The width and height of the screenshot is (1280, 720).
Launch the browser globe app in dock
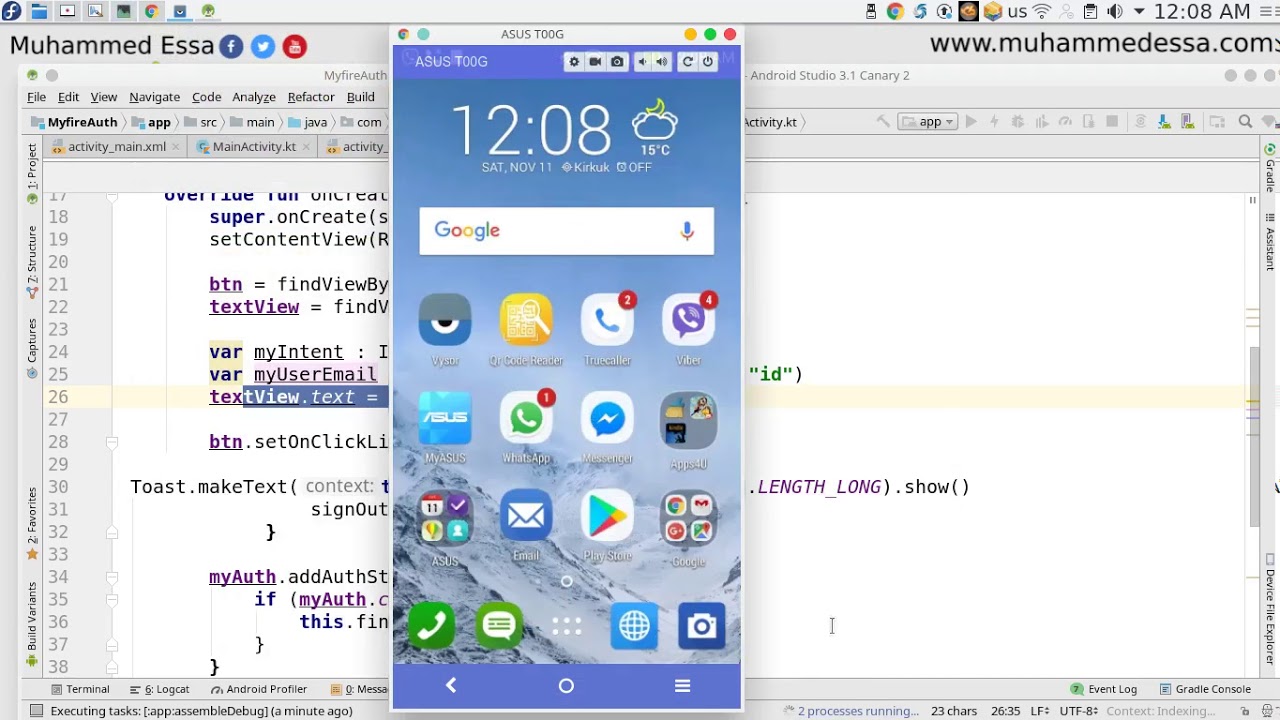pos(634,626)
